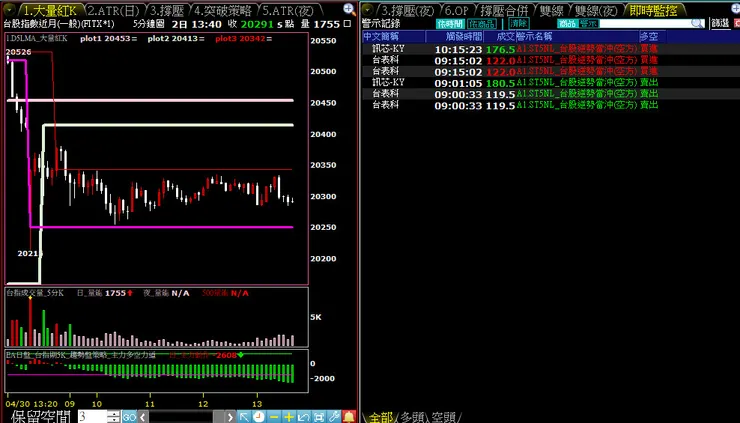Viewport: 740px width, 423px height.
Task: Open the left panel tab list dropdown
Action: click(x=9, y=9)
